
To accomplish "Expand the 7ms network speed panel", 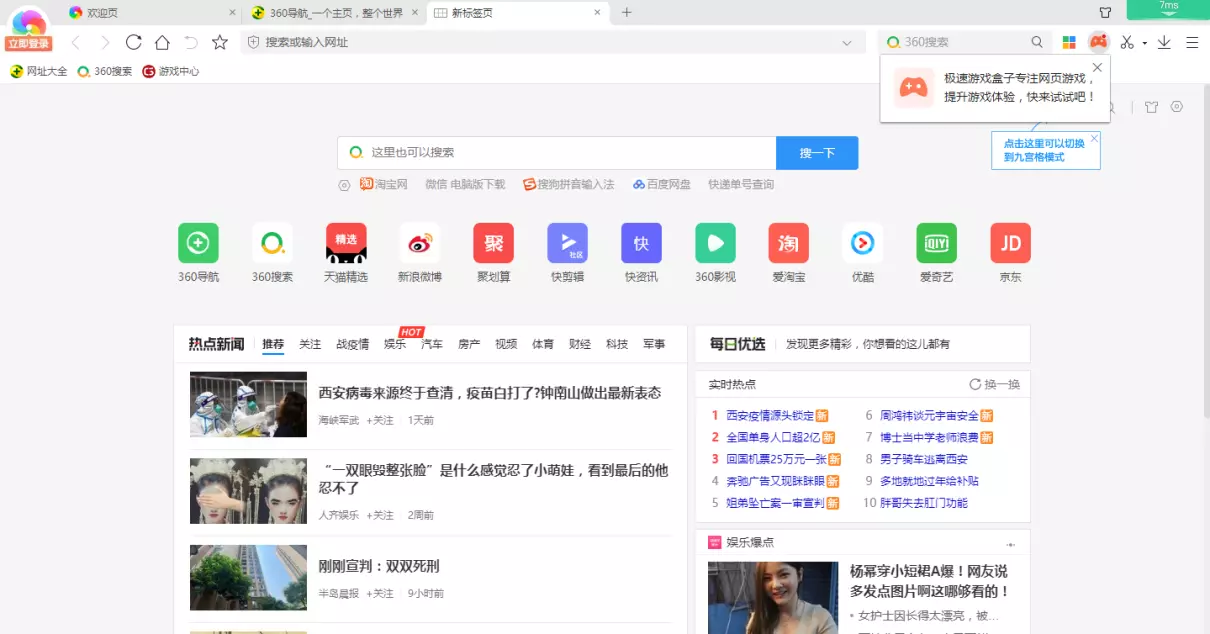I will [x=1168, y=9].
